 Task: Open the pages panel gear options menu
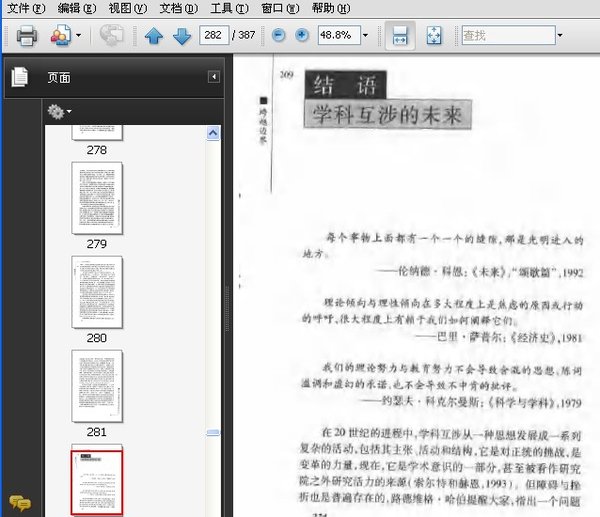(59, 112)
